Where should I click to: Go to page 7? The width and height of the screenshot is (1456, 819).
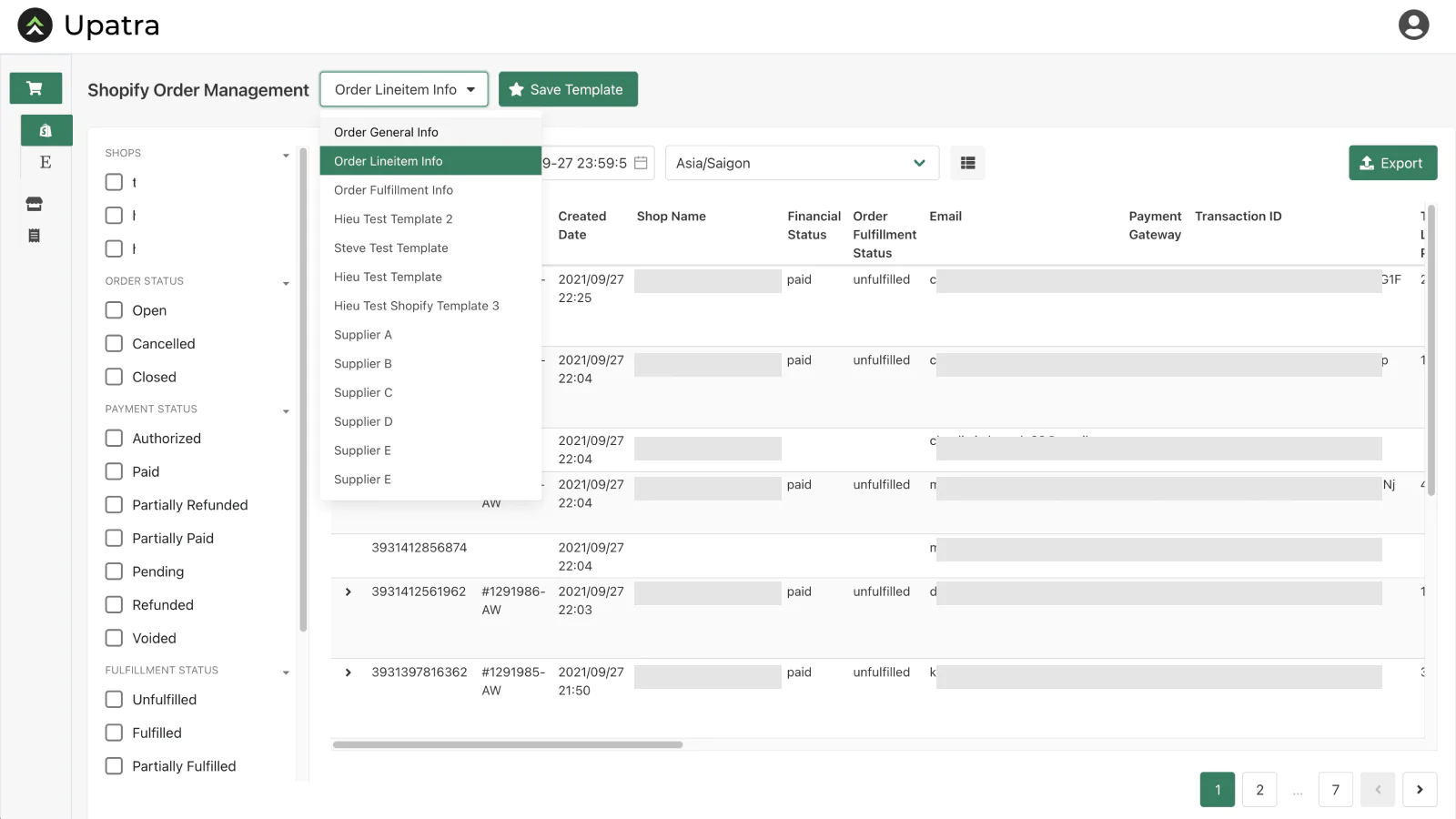1336,790
